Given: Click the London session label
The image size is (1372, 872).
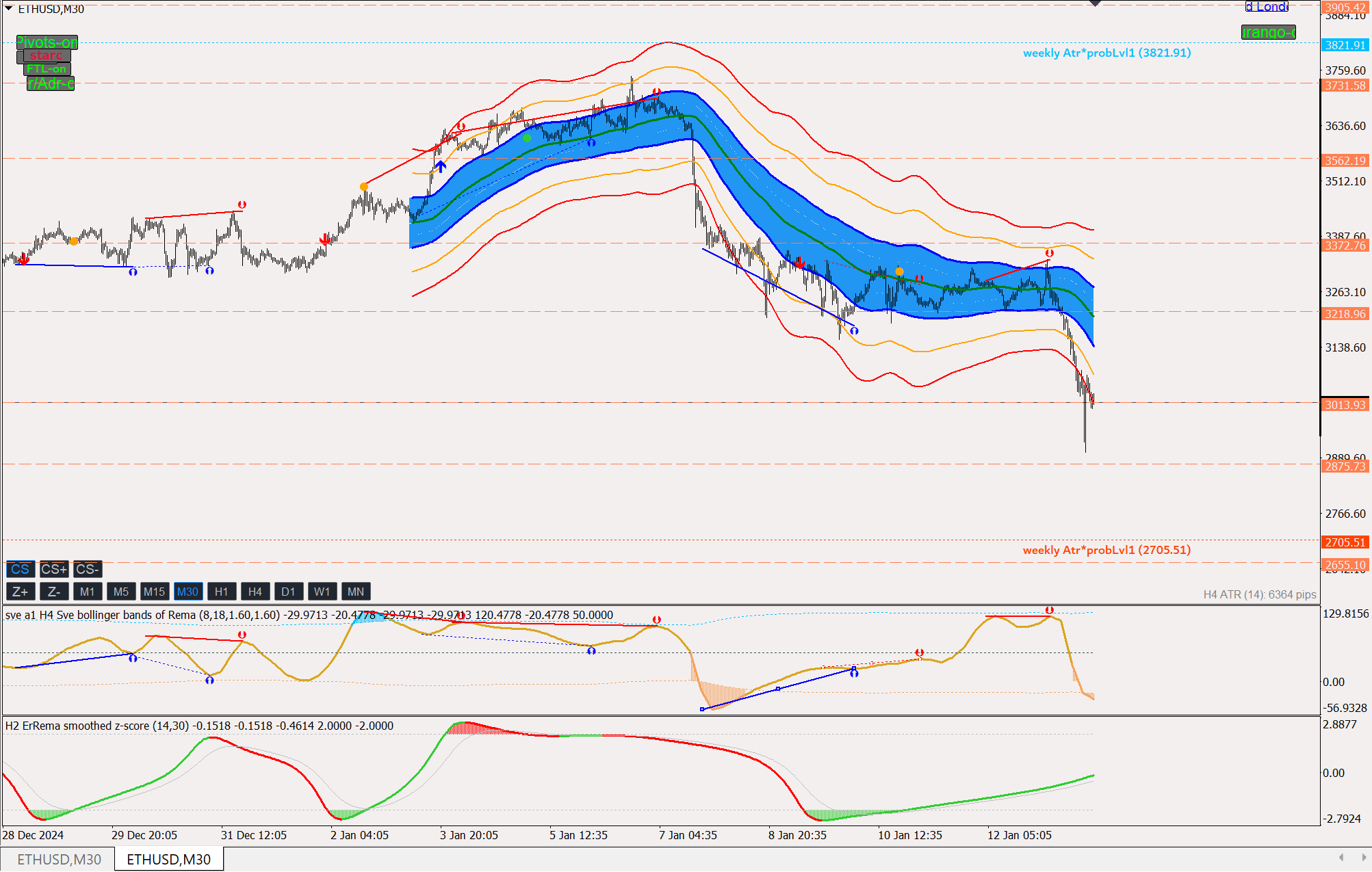Looking at the screenshot, I should pyautogui.click(x=1267, y=7).
